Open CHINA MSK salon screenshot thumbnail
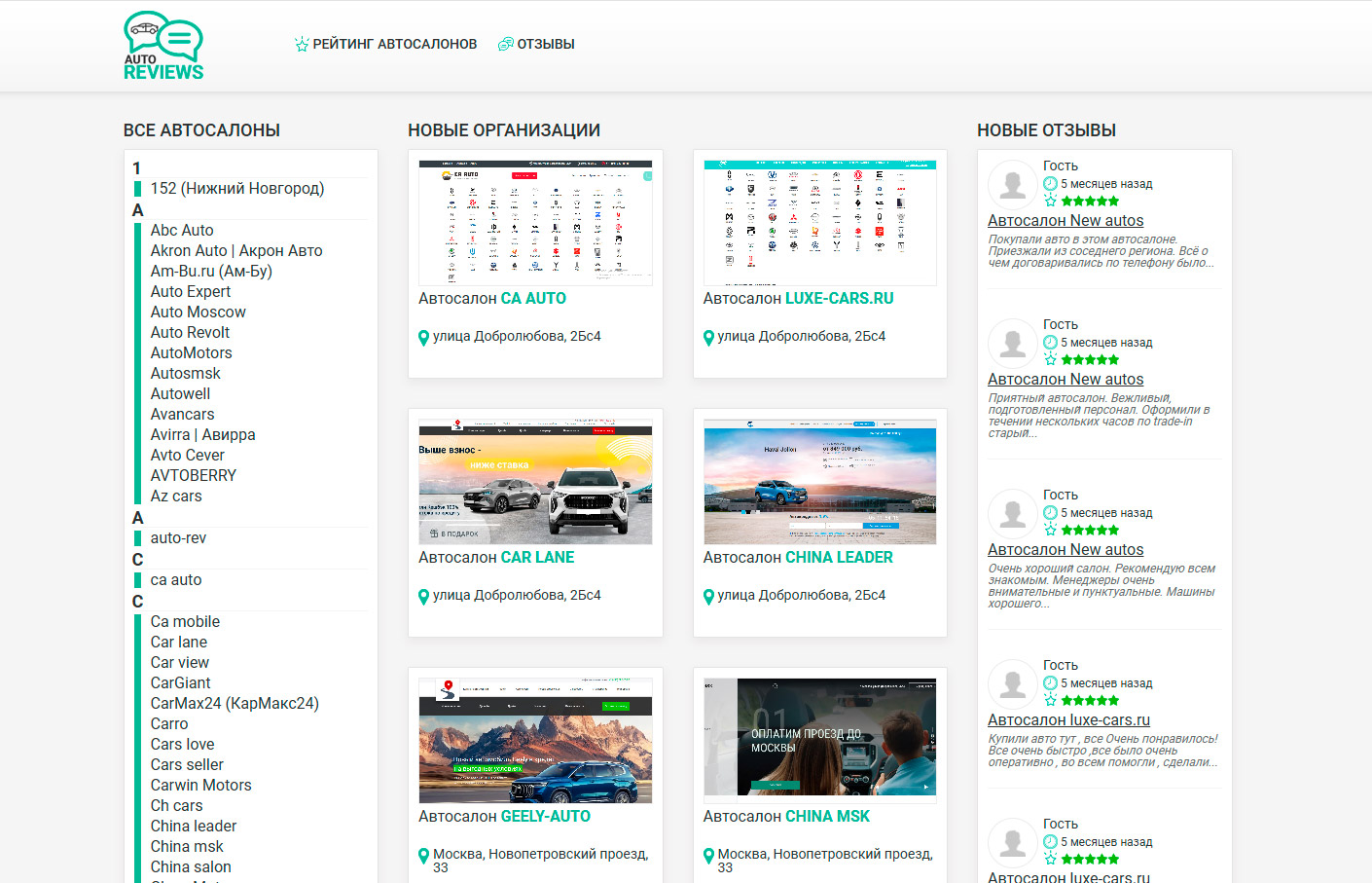This screenshot has height=883, width=1372. (819, 741)
